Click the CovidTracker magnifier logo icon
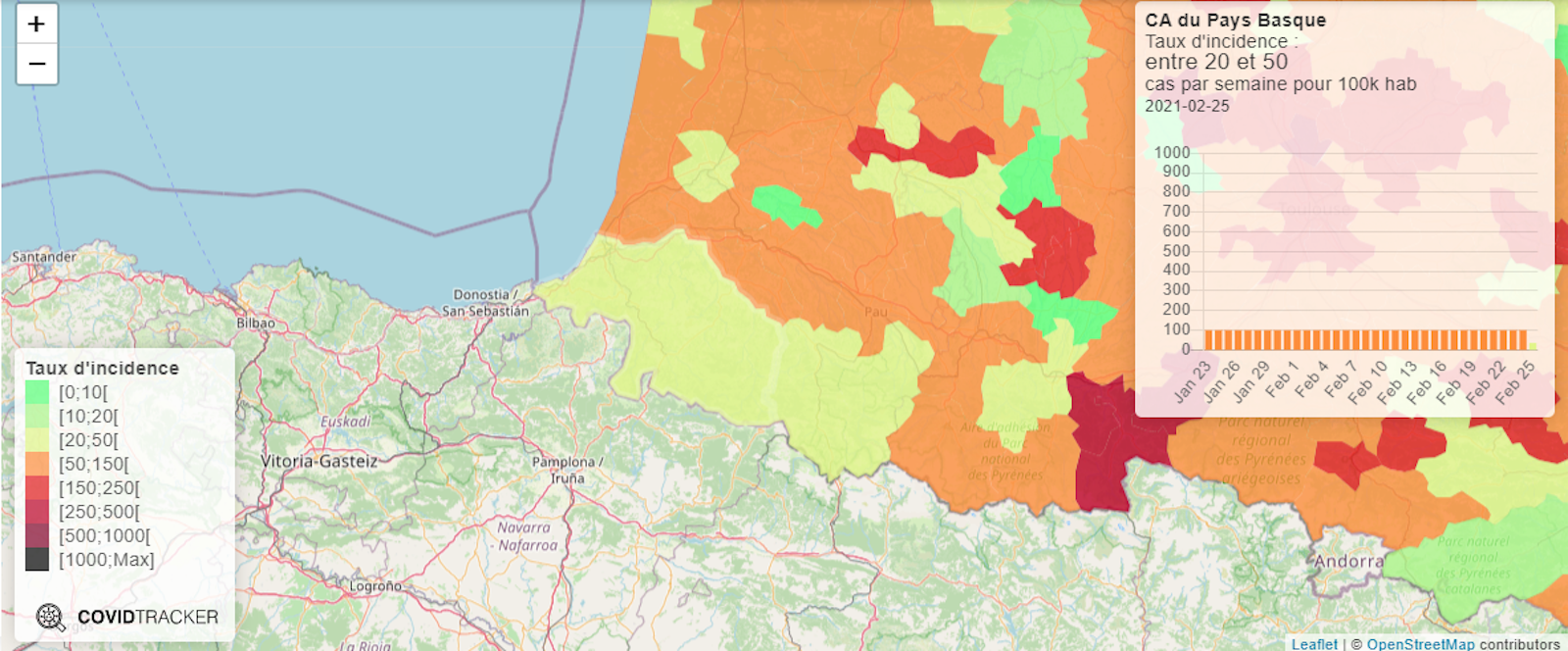The width and height of the screenshot is (1568, 651). point(50,617)
